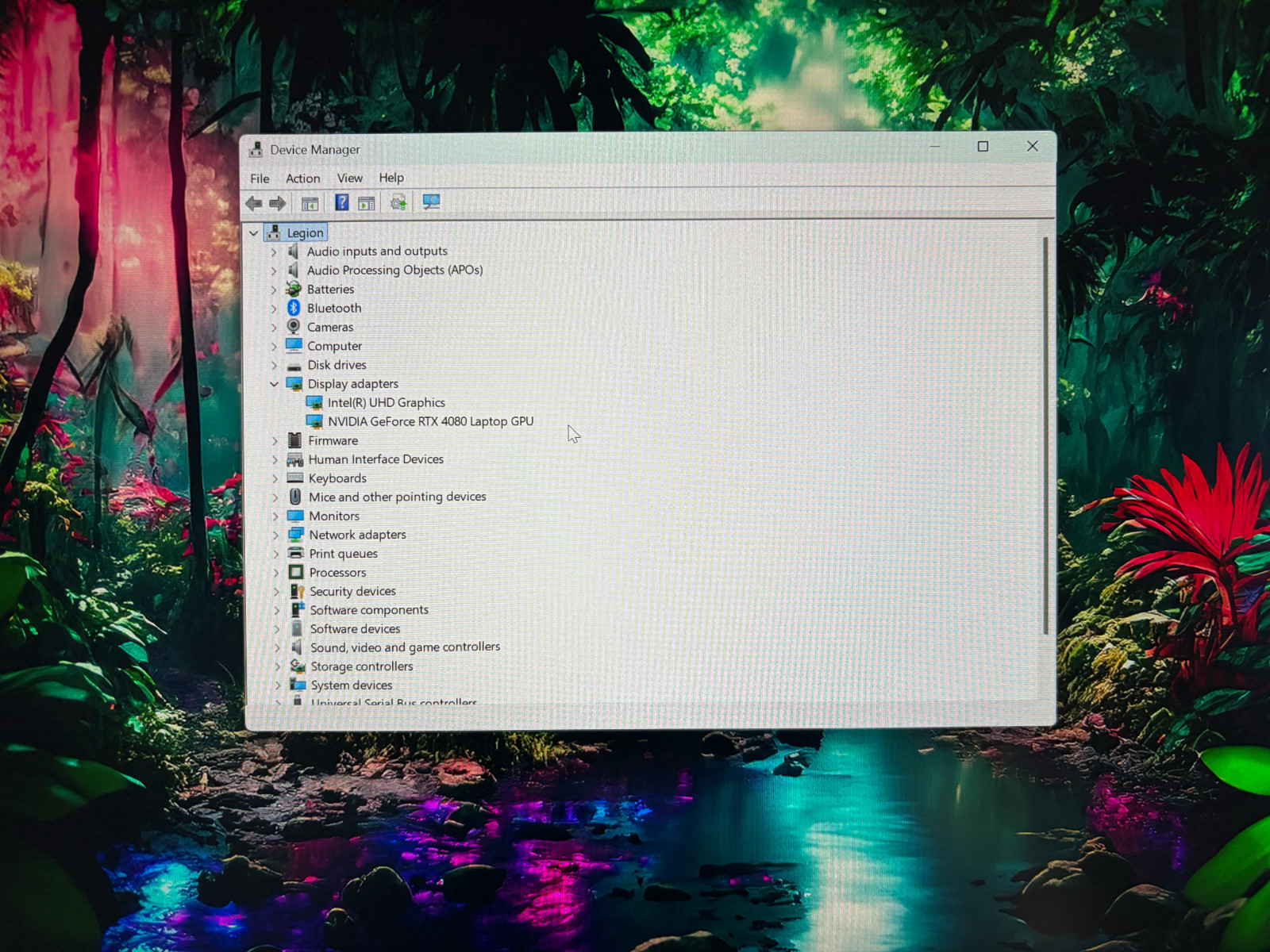The width and height of the screenshot is (1270, 952).
Task: Click the Security devices key icon
Action: point(297,591)
